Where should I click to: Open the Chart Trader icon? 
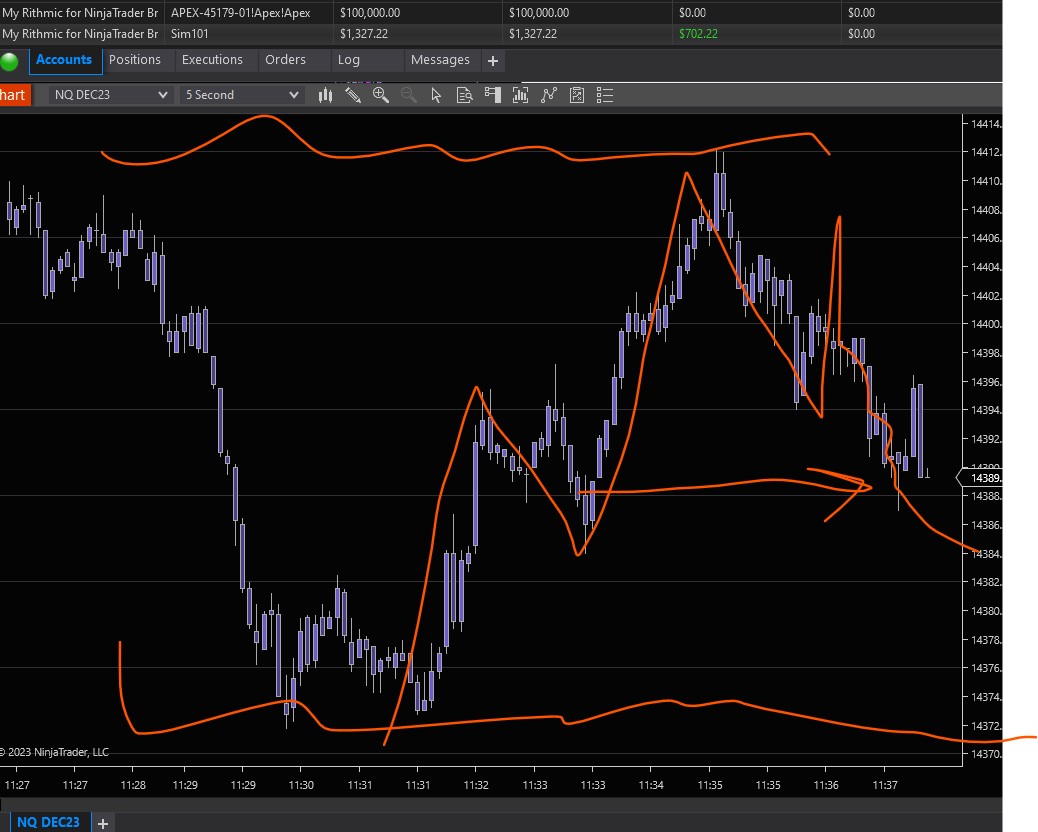492,95
